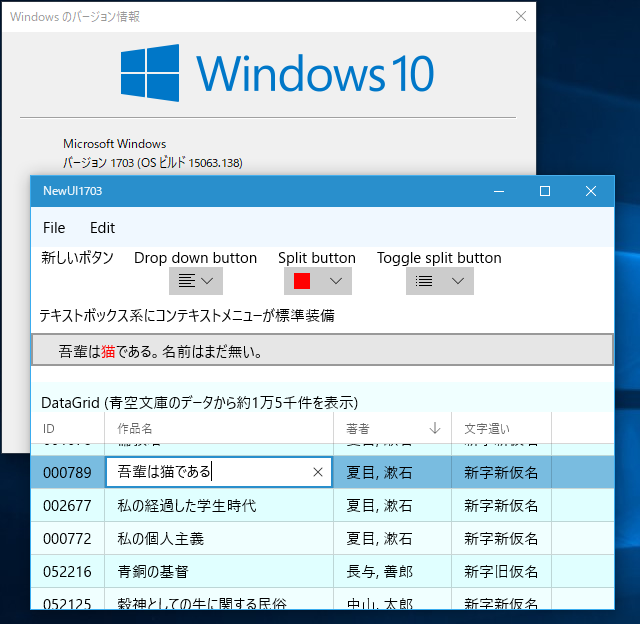Minimize the NewUI1703 window
The height and width of the screenshot is (624, 640).
(x=499, y=191)
